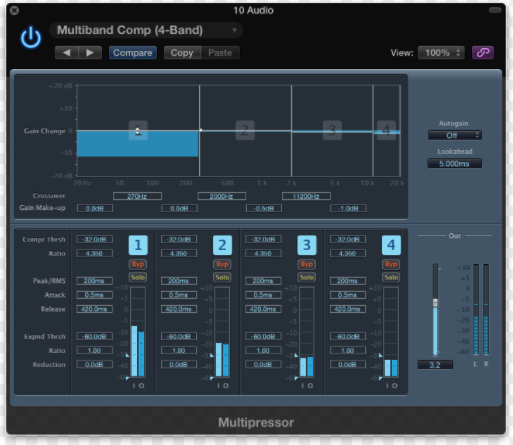Solo band 2
Image resolution: width=513 pixels, height=445 pixels.
[x=222, y=277]
